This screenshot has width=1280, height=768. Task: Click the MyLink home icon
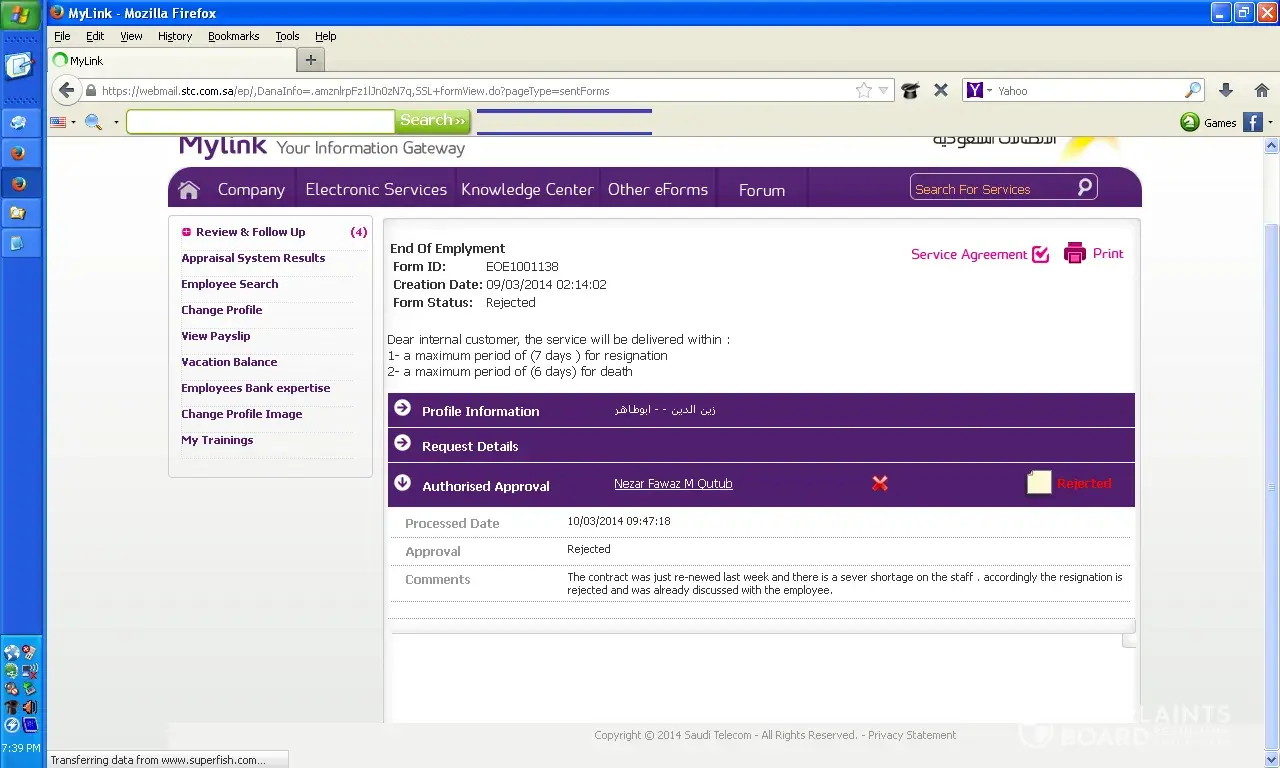click(x=189, y=190)
